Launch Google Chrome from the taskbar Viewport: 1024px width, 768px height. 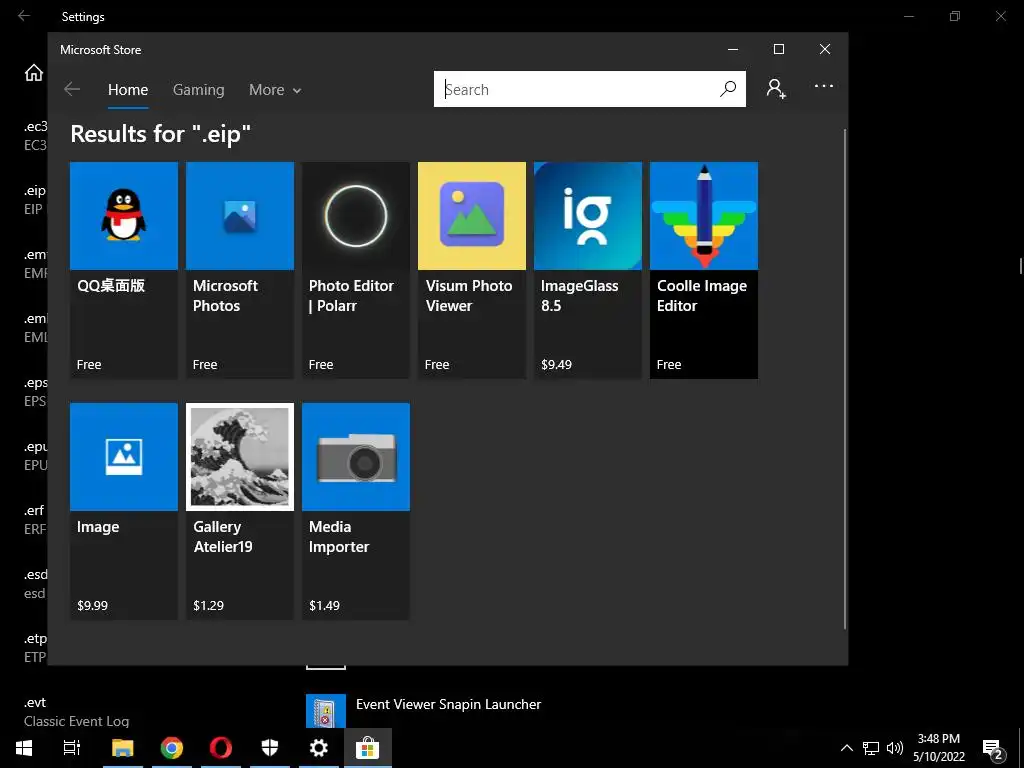tap(172, 748)
